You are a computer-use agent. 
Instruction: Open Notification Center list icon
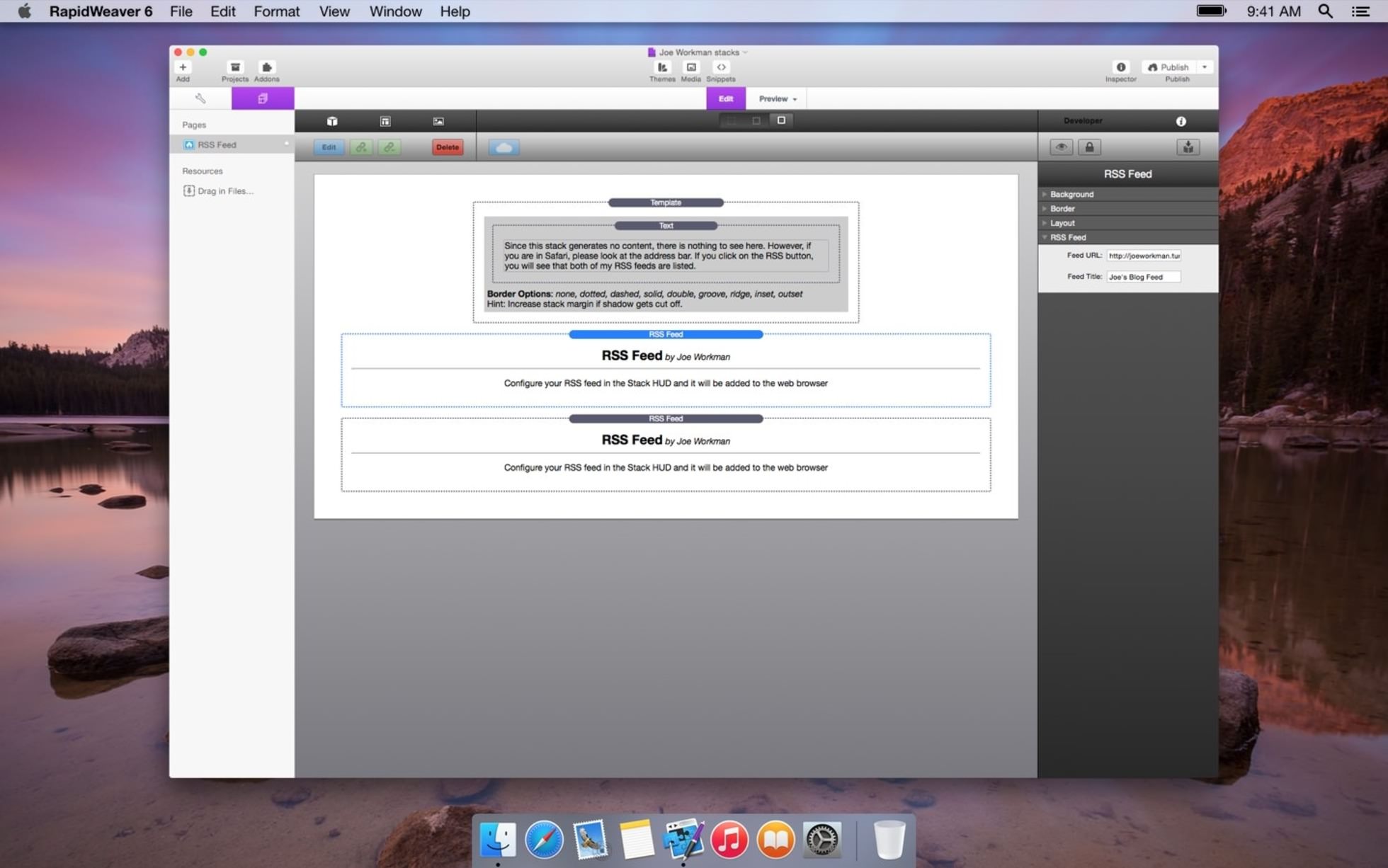(x=1360, y=11)
